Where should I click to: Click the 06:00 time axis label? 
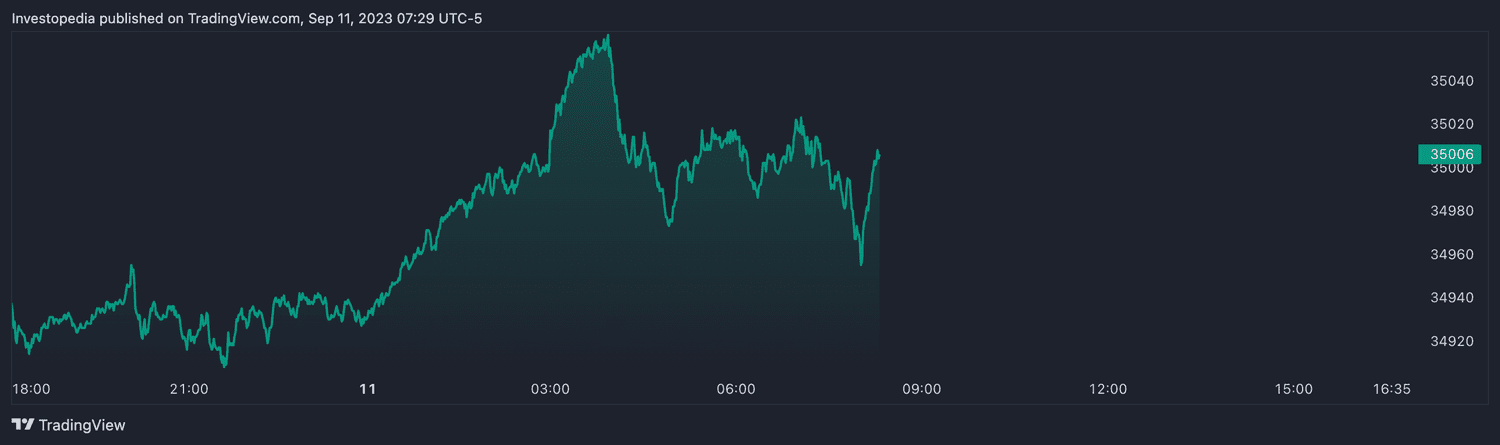(x=736, y=389)
